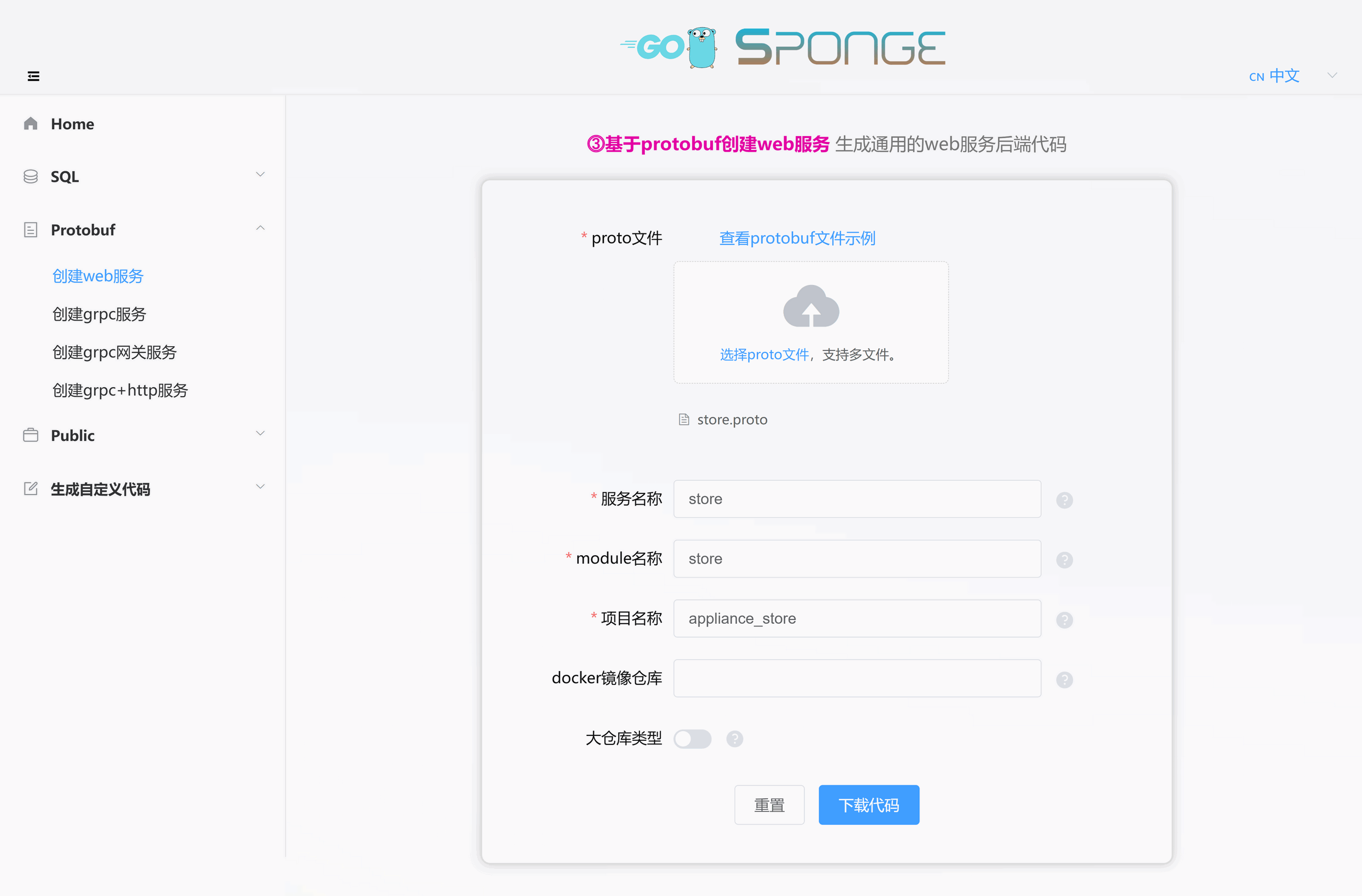
Task: Select 创建grpc服务 menu item
Action: click(x=99, y=314)
